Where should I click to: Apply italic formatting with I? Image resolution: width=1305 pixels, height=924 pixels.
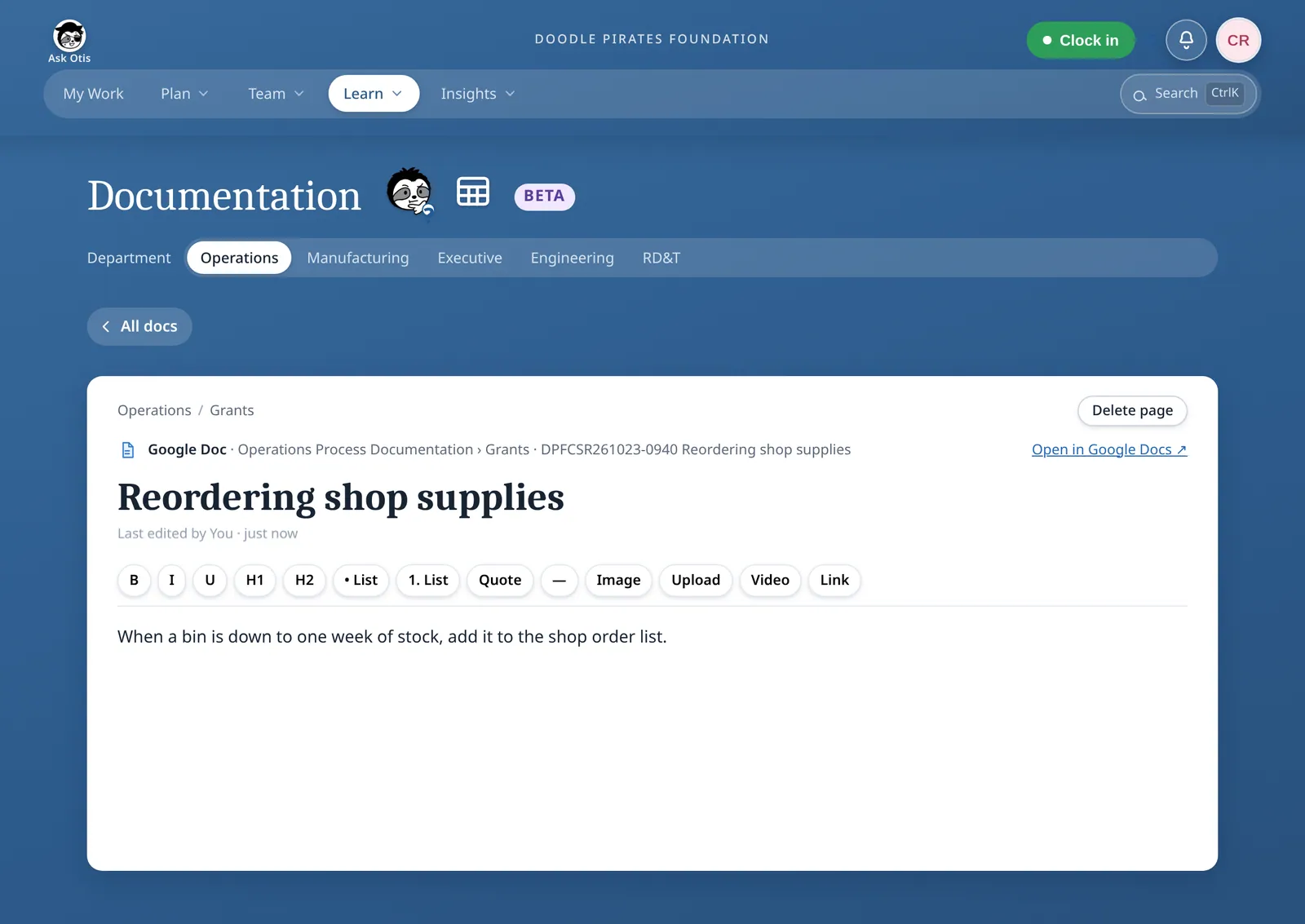(x=171, y=580)
